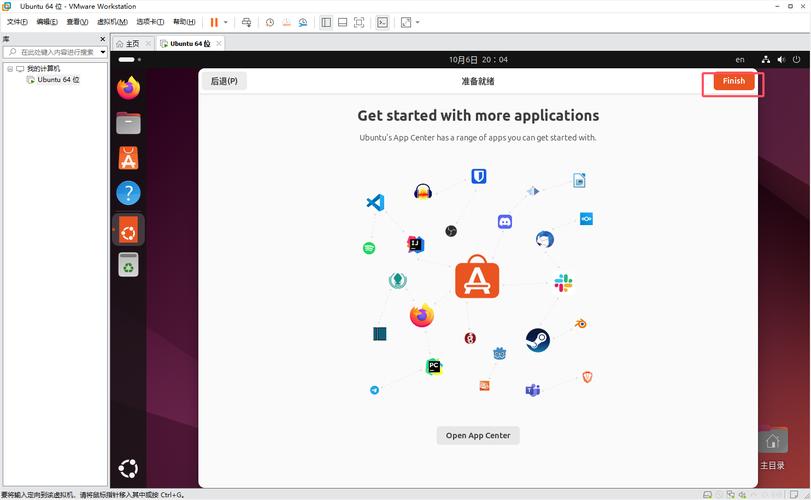Click the orange Finish button
This screenshot has width=811, height=500.
[x=734, y=81]
